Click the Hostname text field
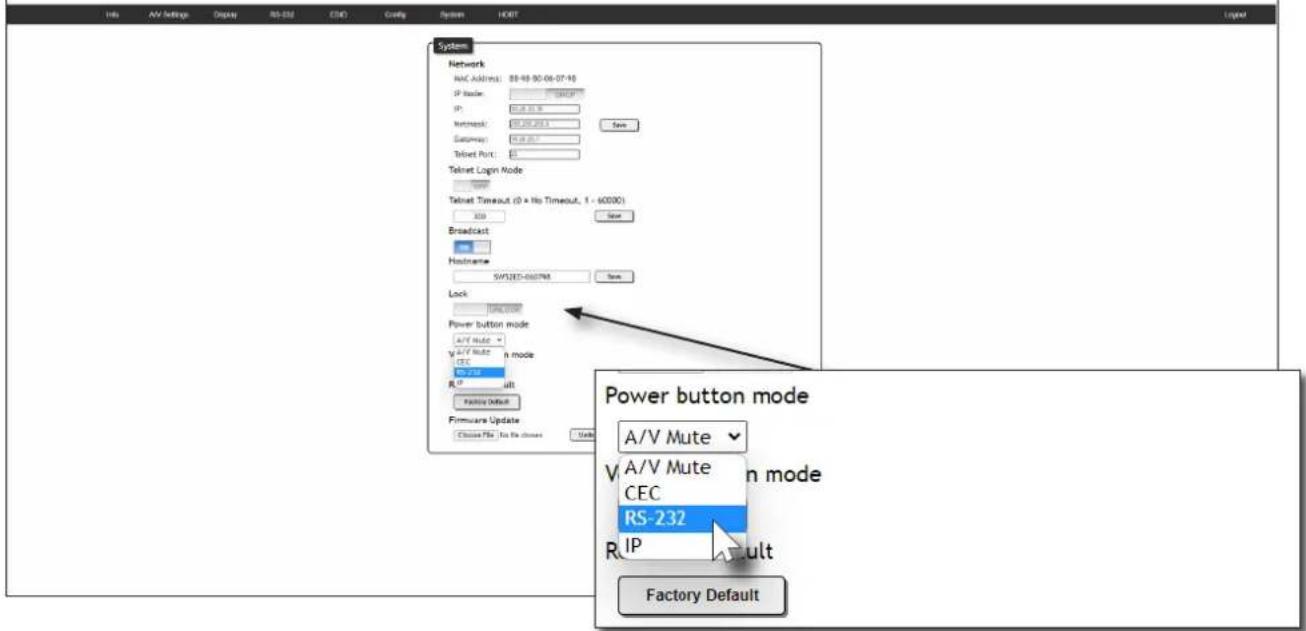Image resolution: width=1306 pixels, height=631 pixels. point(521,277)
